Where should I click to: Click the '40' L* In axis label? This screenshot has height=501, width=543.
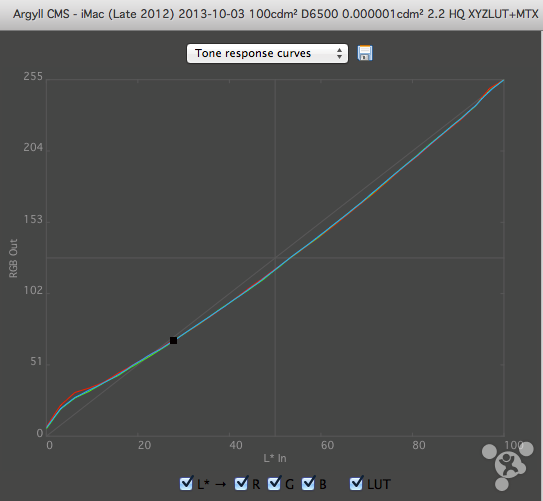coord(236,445)
